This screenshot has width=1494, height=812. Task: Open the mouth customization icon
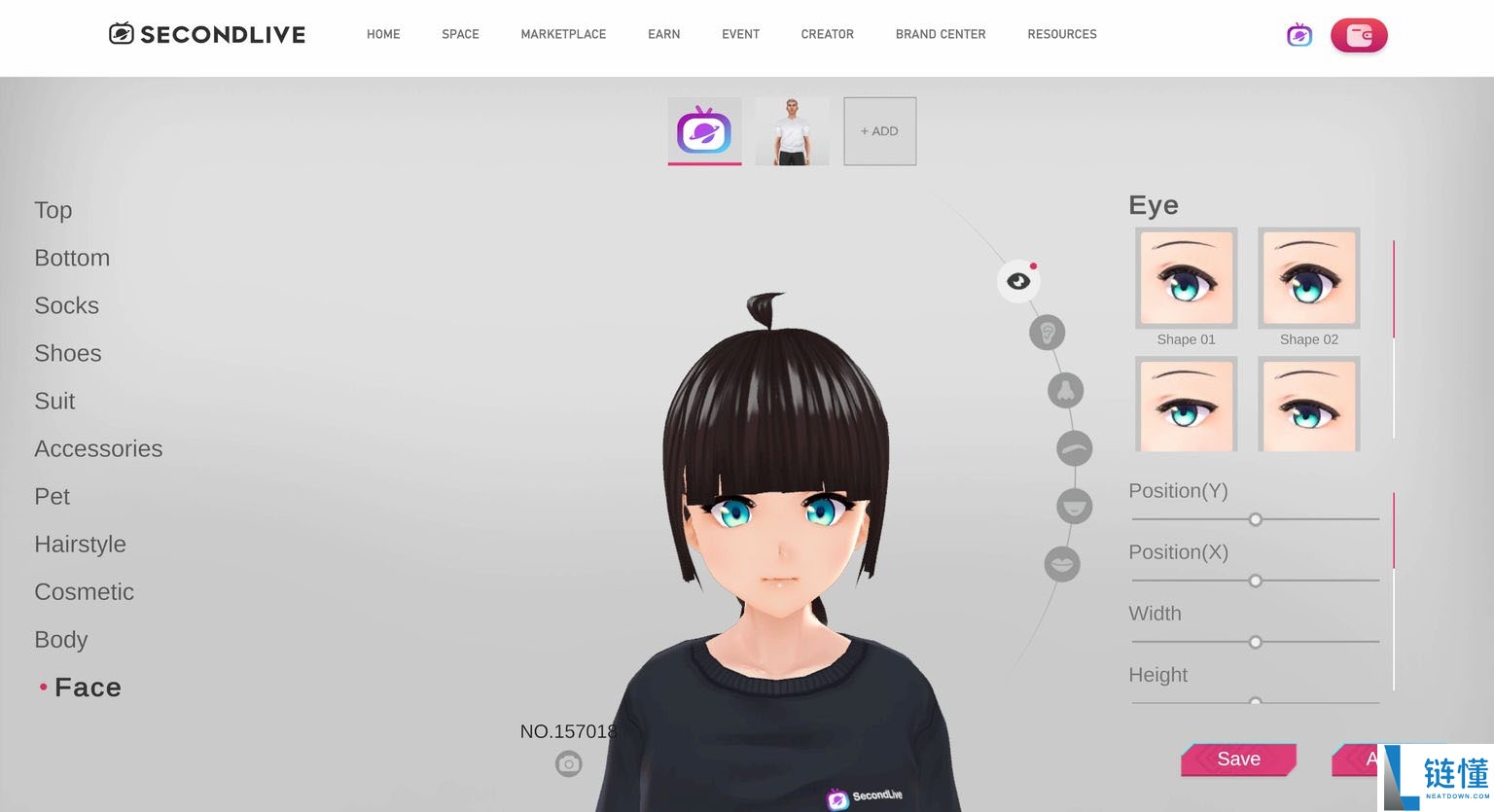(1074, 506)
